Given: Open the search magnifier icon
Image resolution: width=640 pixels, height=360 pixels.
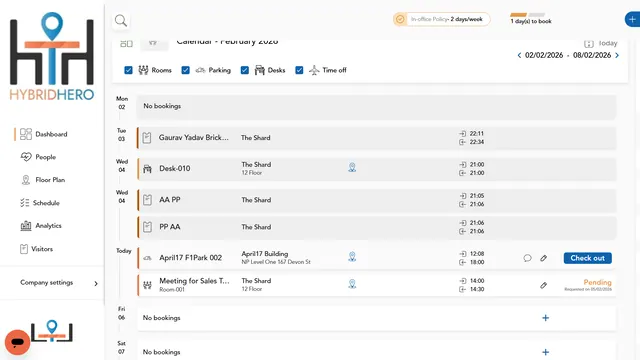Looking at the screenshot, I should click(x=121, y=20).
